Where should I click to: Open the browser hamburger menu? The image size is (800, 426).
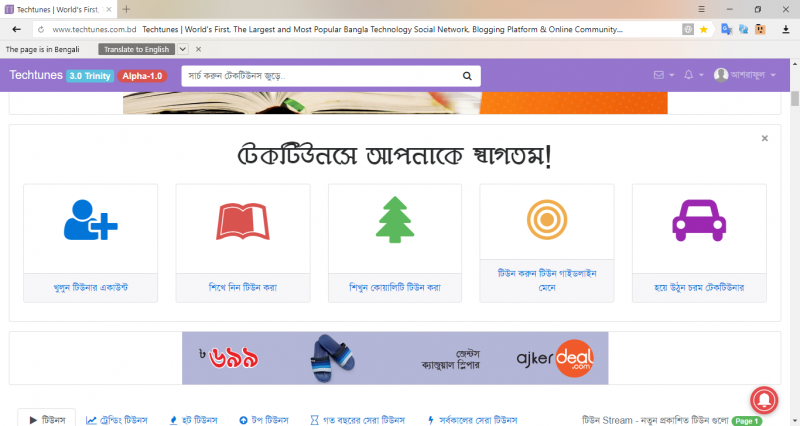(702, 9)
